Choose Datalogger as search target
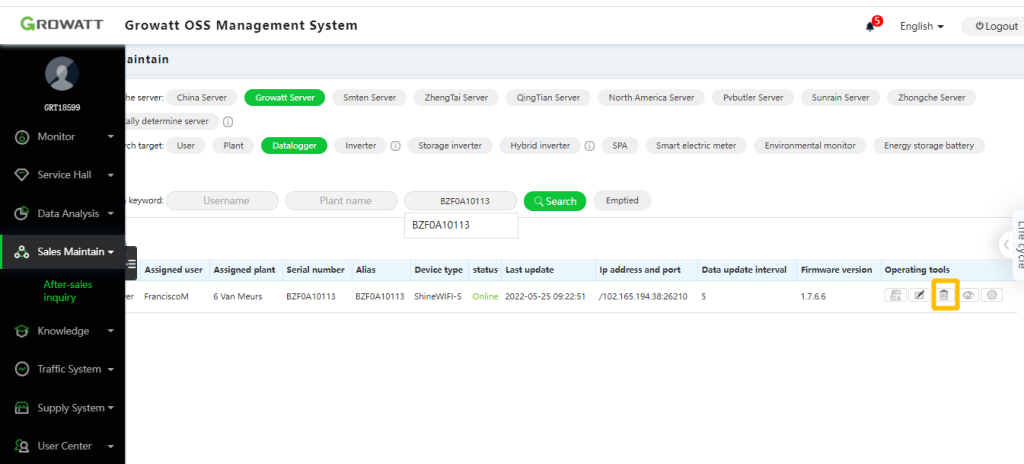Screen dimensions: 1024x464 (294, 146)
